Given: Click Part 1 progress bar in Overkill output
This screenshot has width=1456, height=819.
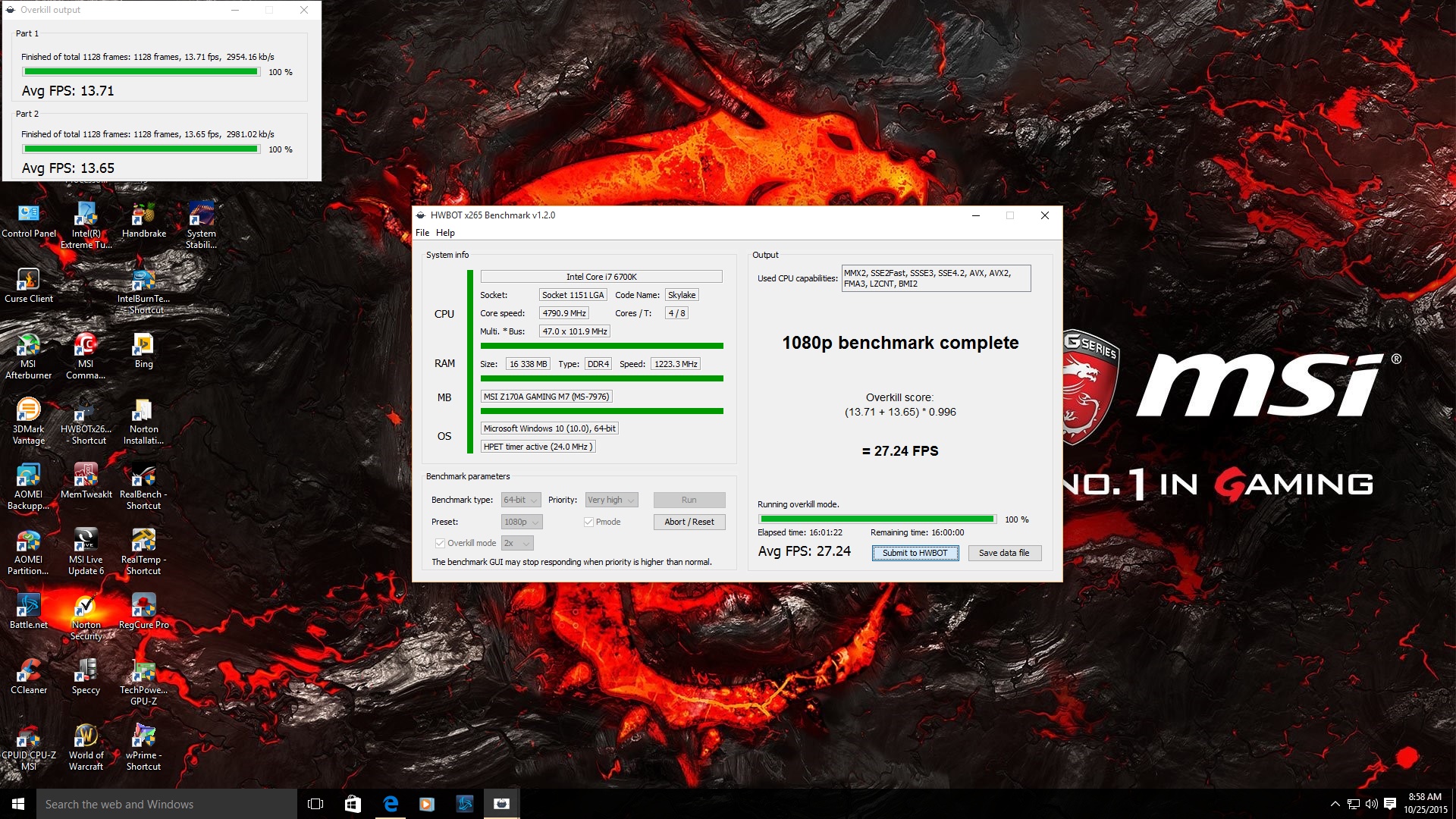Looking at the screenshot, I should pos(141,72).
